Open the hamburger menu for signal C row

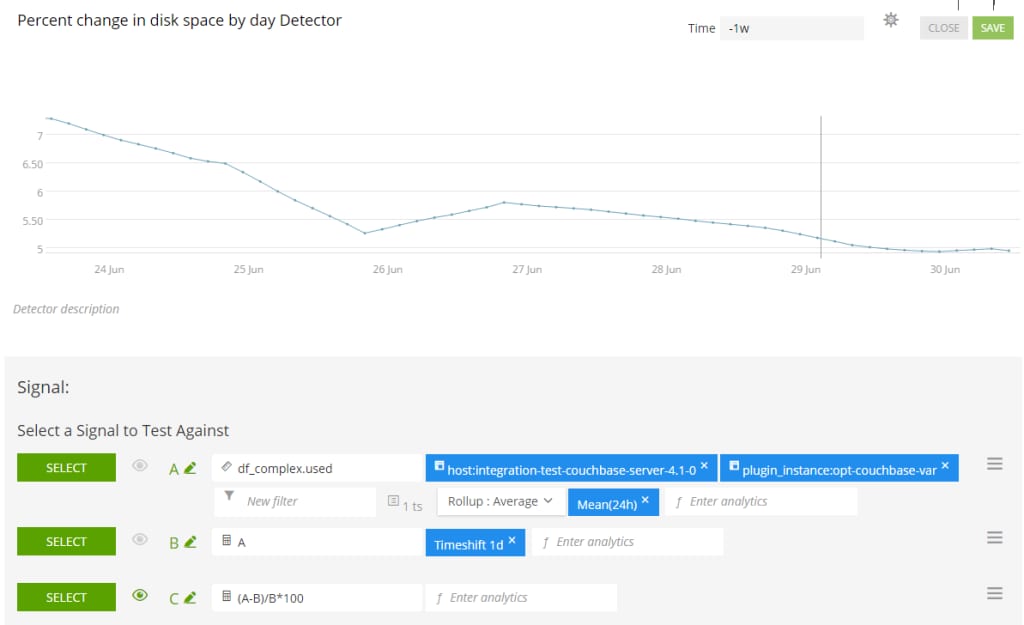pos(994,594)
